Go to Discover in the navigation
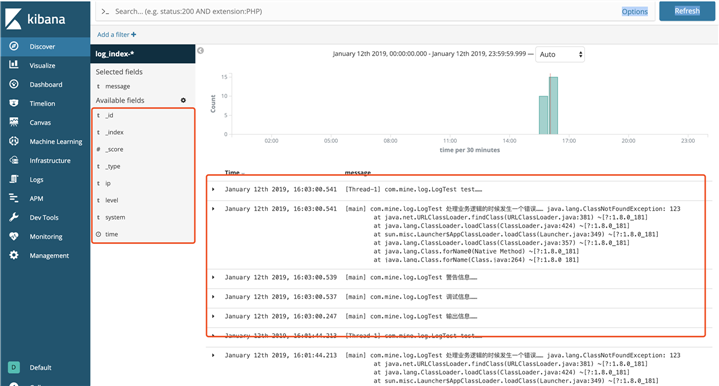 (x=42, y=46)
